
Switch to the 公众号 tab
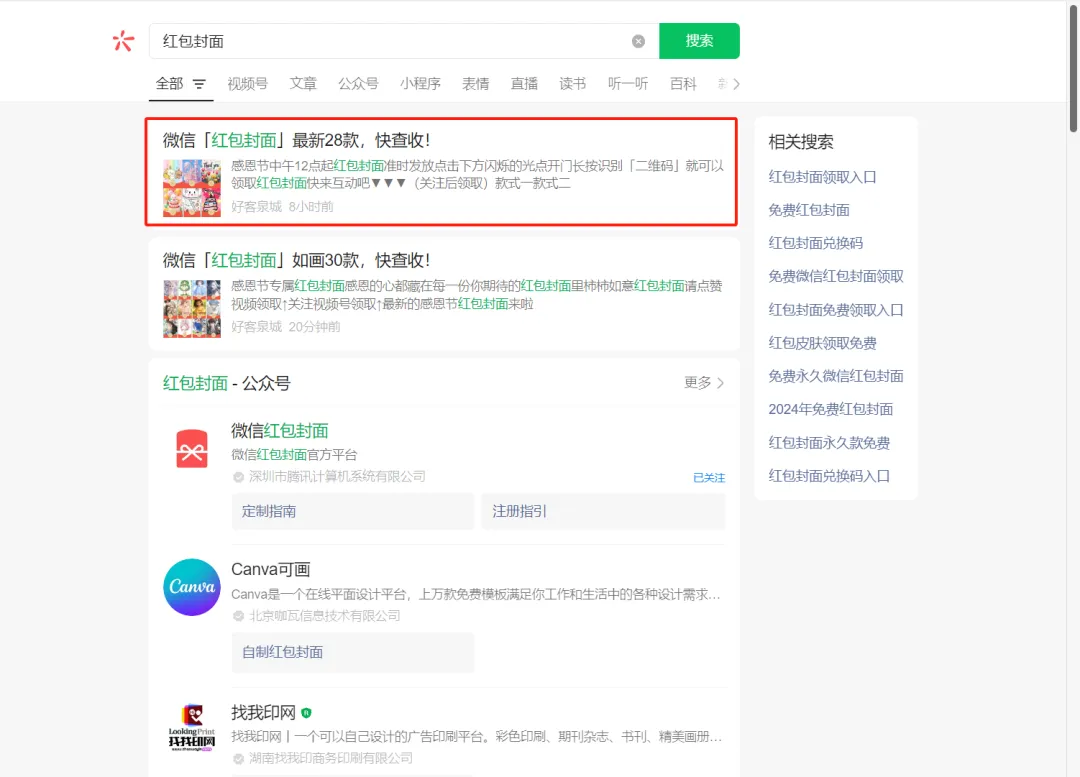click(358, 84)
